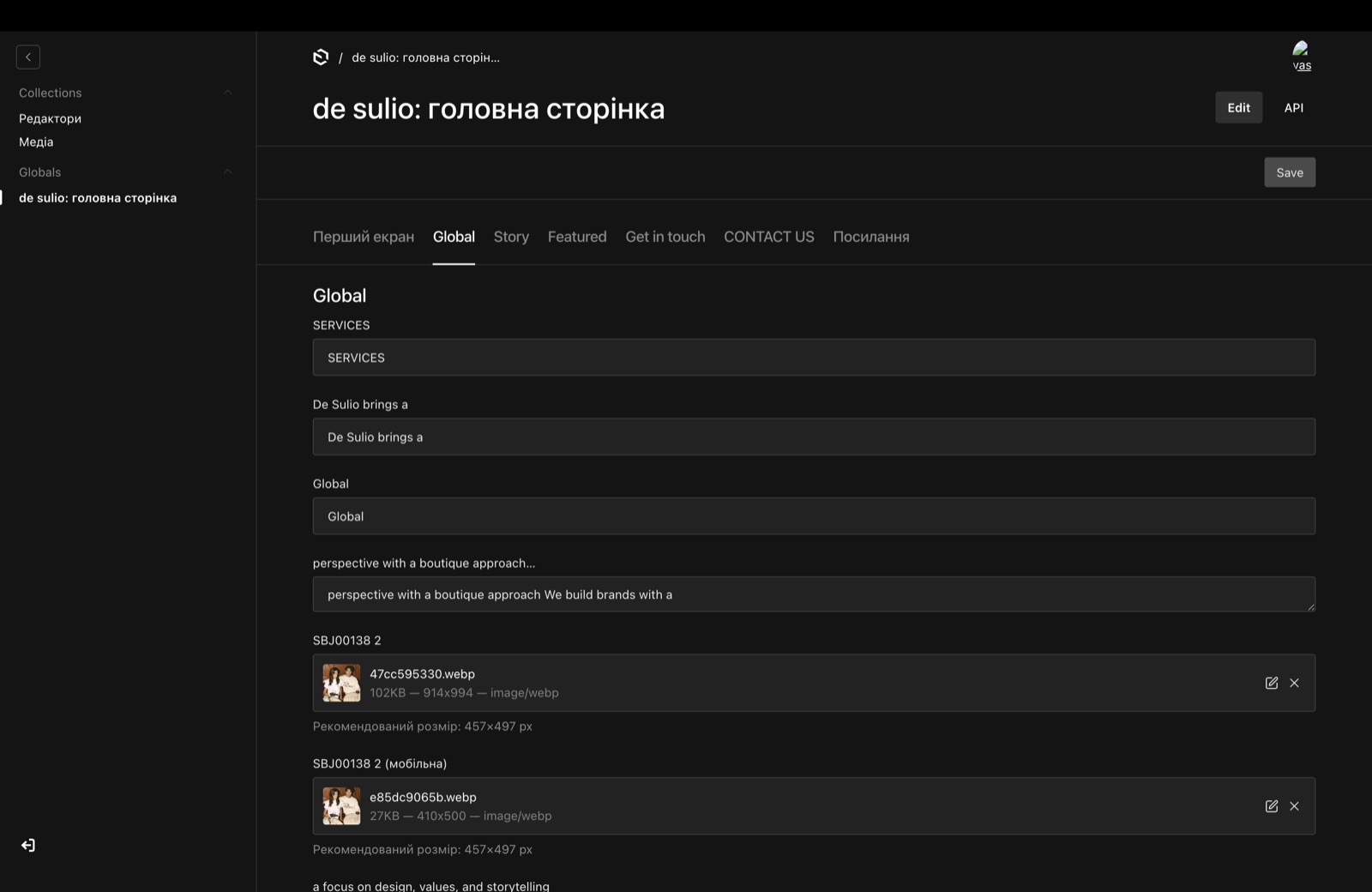Open Редактори collection in the sidebar

coord(51,118)
